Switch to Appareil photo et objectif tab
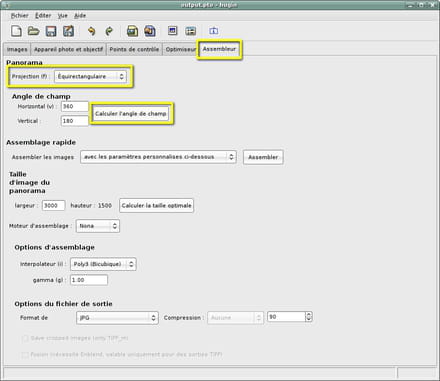 tap(68, 49)
